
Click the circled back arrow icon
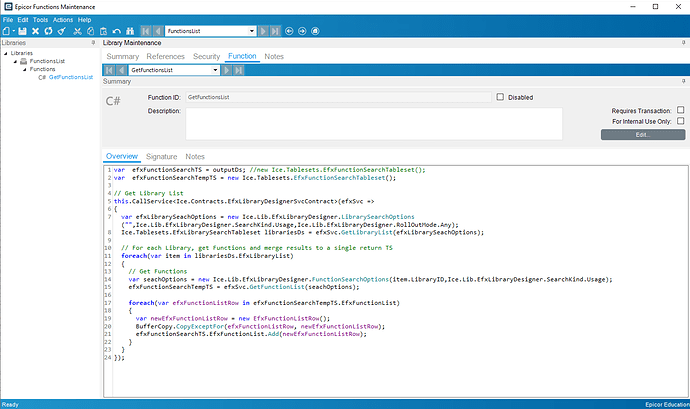click(x=289, y=31)
